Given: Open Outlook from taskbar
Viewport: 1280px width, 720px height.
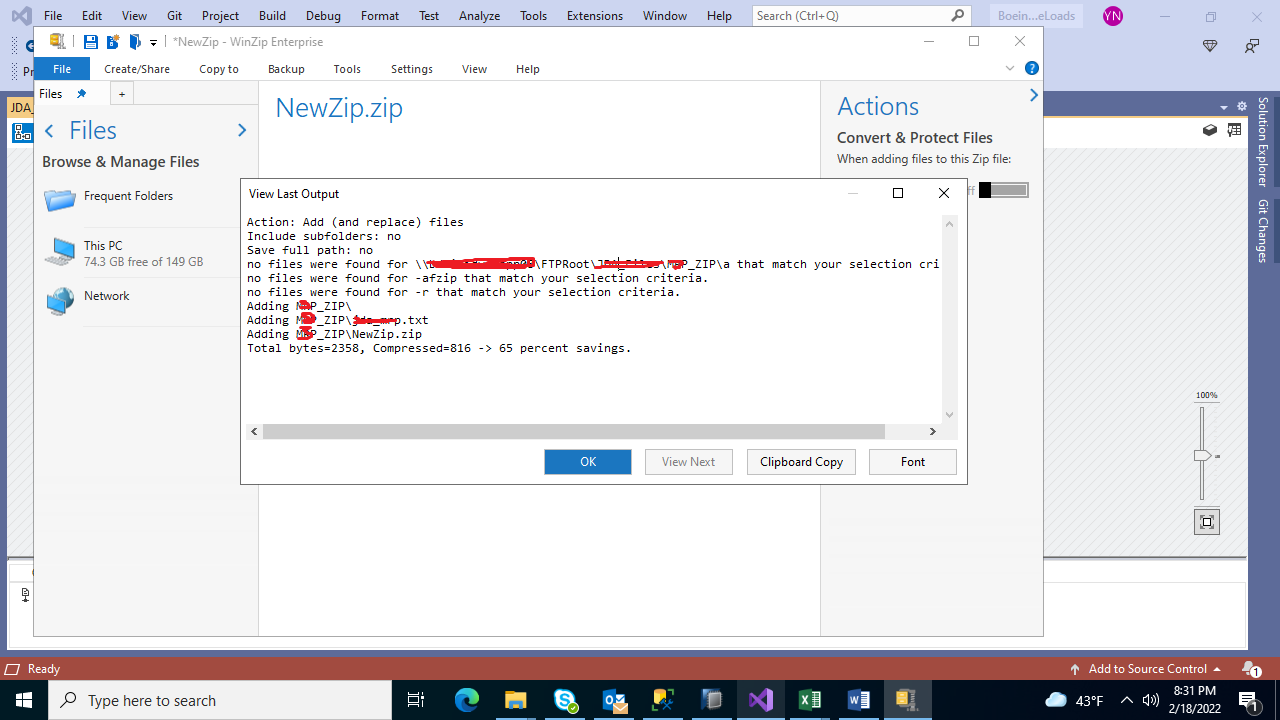Looking at the screenshot, I should (x=614, y=700).
